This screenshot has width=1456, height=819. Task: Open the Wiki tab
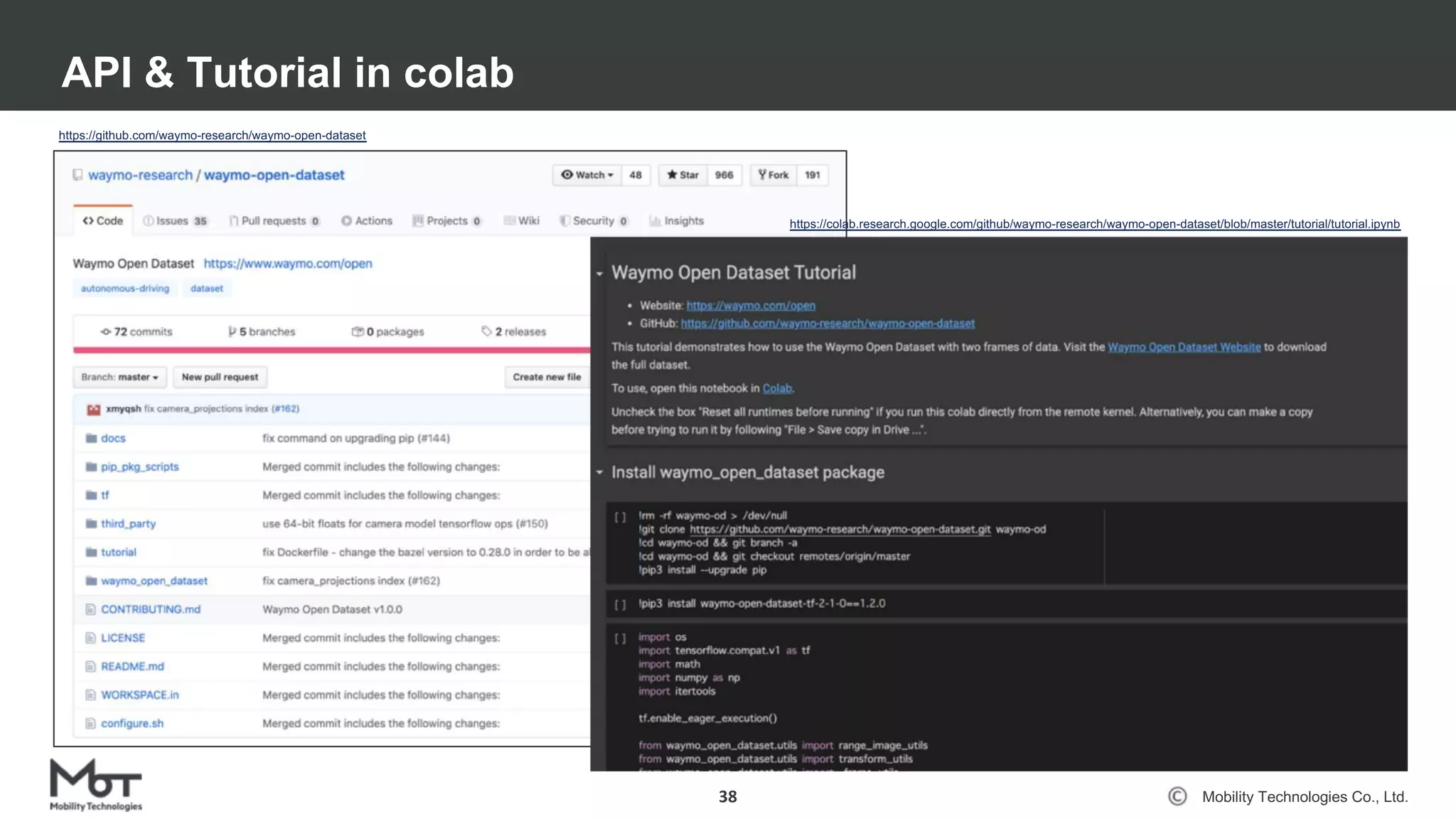(521, 221)
